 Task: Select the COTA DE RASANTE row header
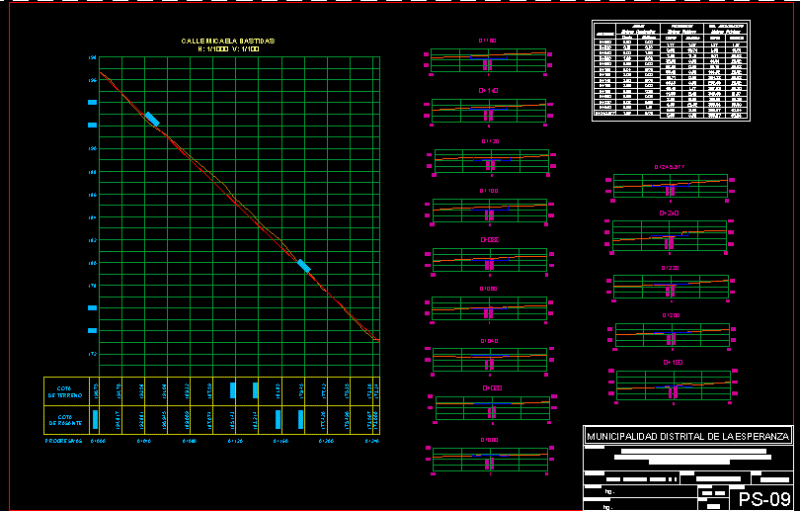(65, 420)
